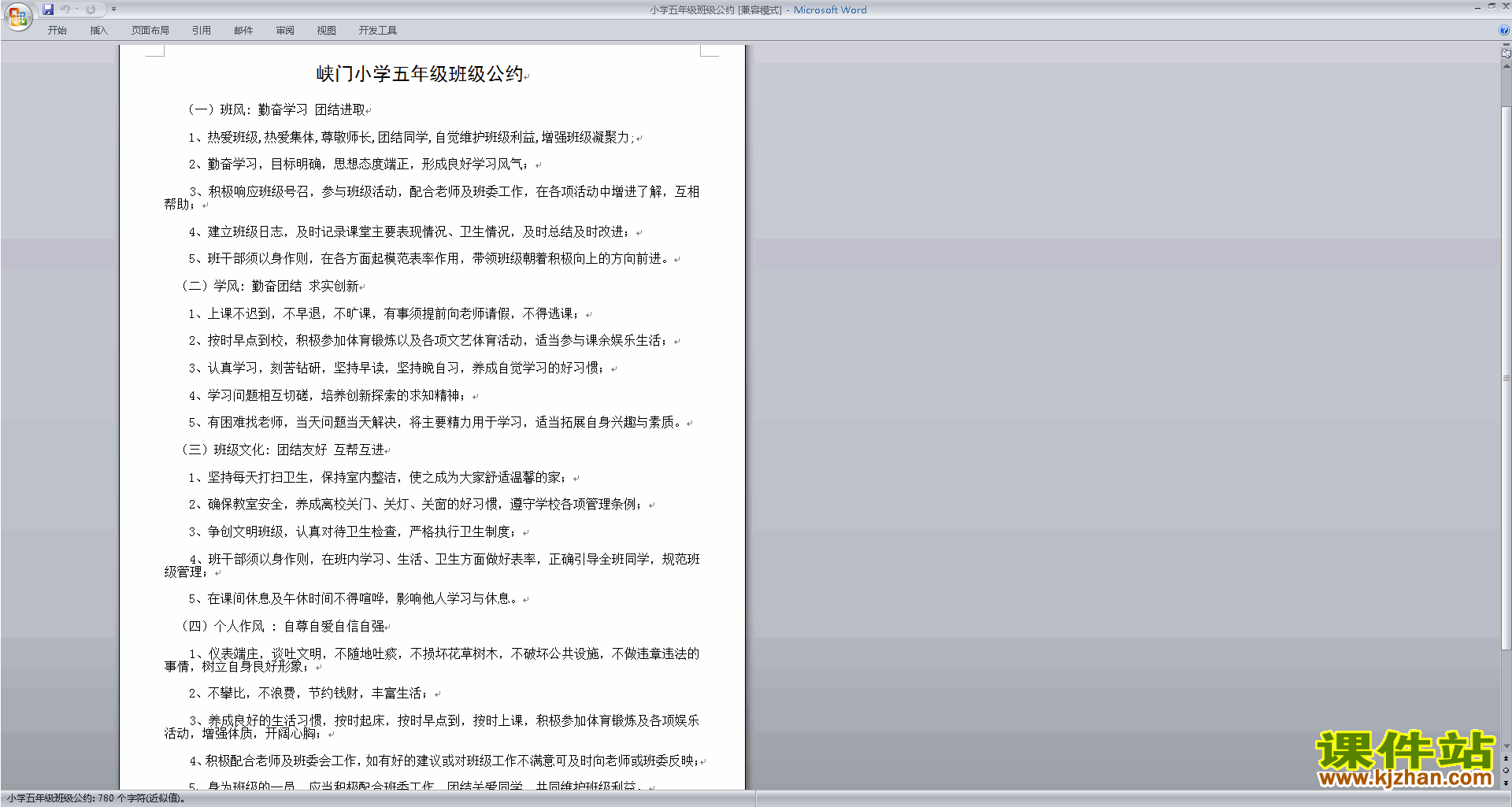Click the title 峡门小学五年级班级公约
This screenshot has height=807, width=1512.
pos(420,74)
